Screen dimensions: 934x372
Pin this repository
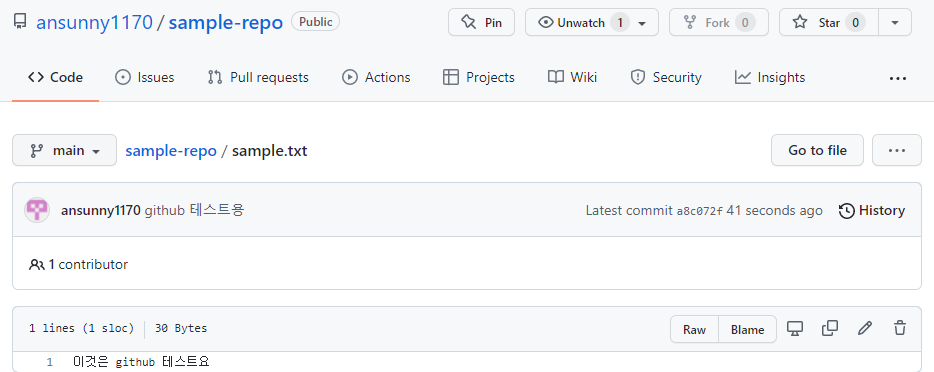click(481, 23)
